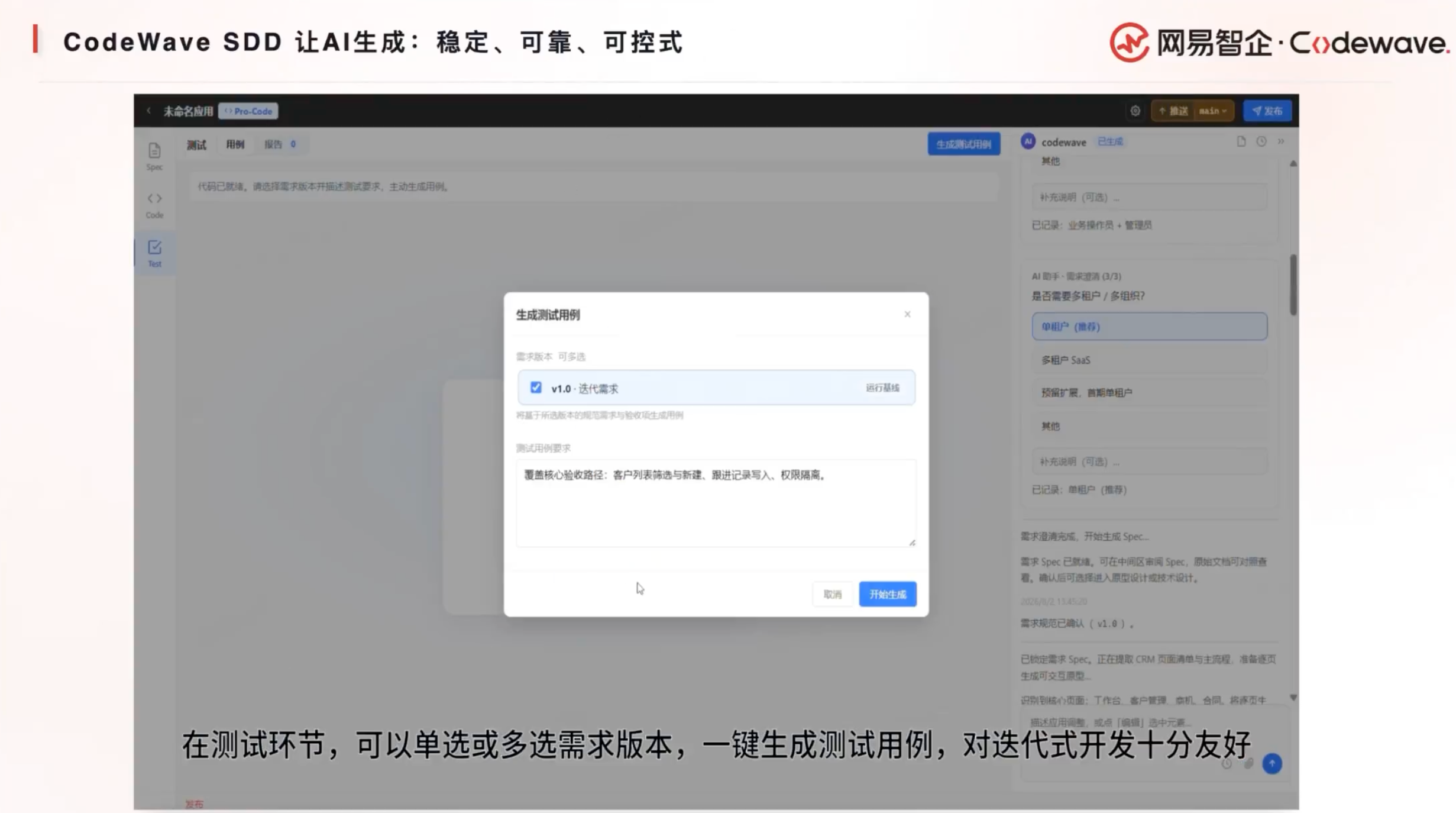Click the attachment paperclip icon in chat
This screenshot has width=1456, height=813.
[1248, 763]
